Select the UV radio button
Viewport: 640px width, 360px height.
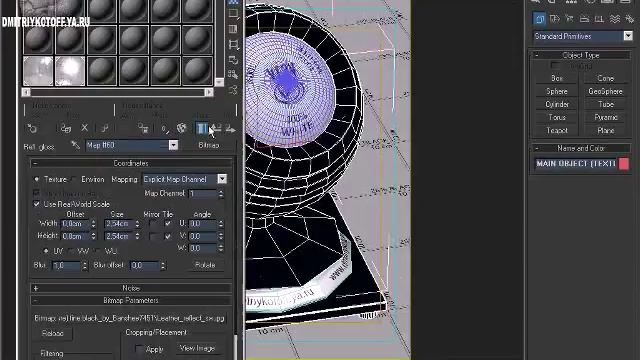pos(46,251)
